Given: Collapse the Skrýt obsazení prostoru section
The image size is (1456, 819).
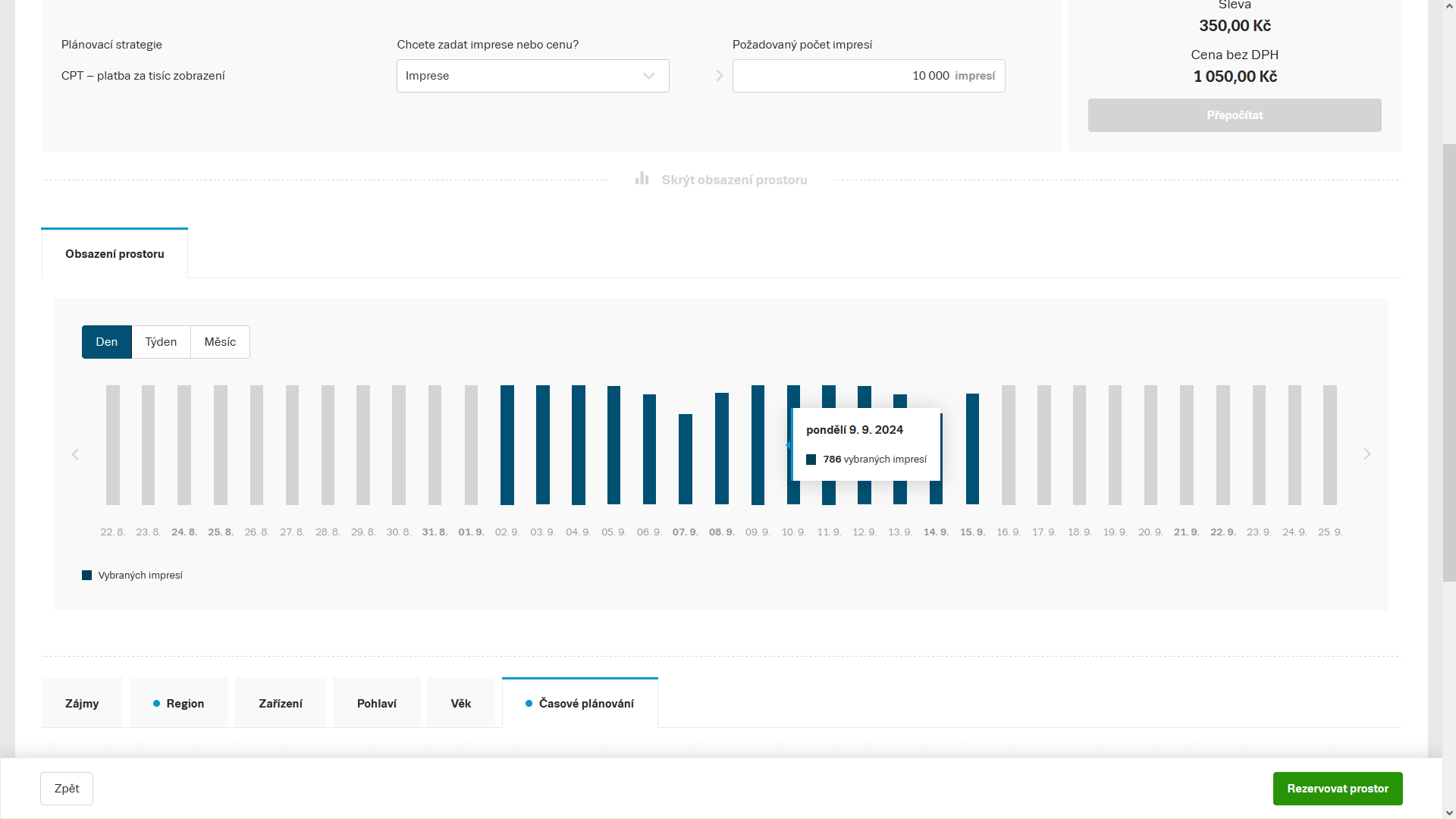Looking at the screenshot, I should tap(733, 180).
